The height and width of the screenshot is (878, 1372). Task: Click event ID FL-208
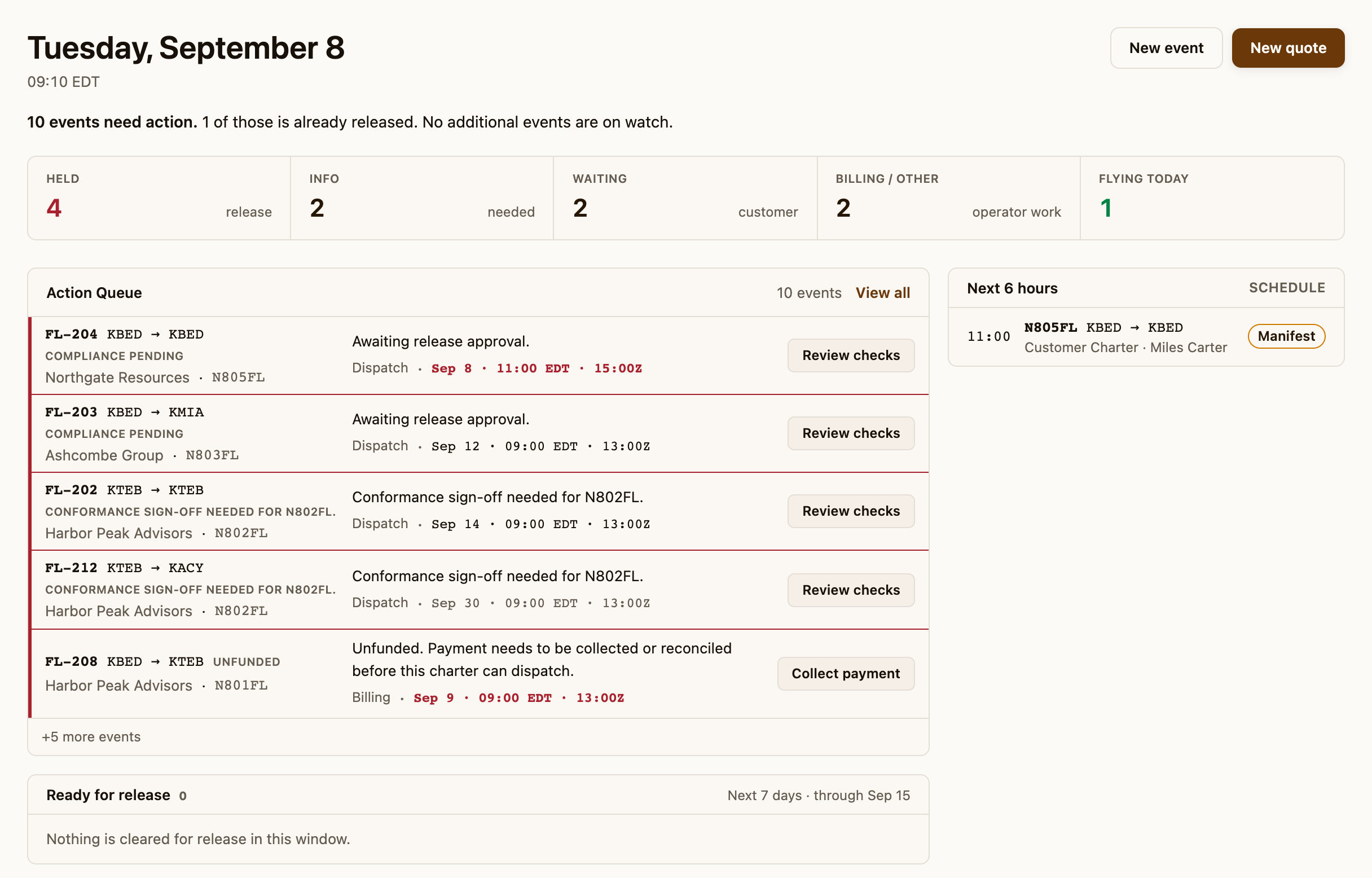click(x=71, y=661)
